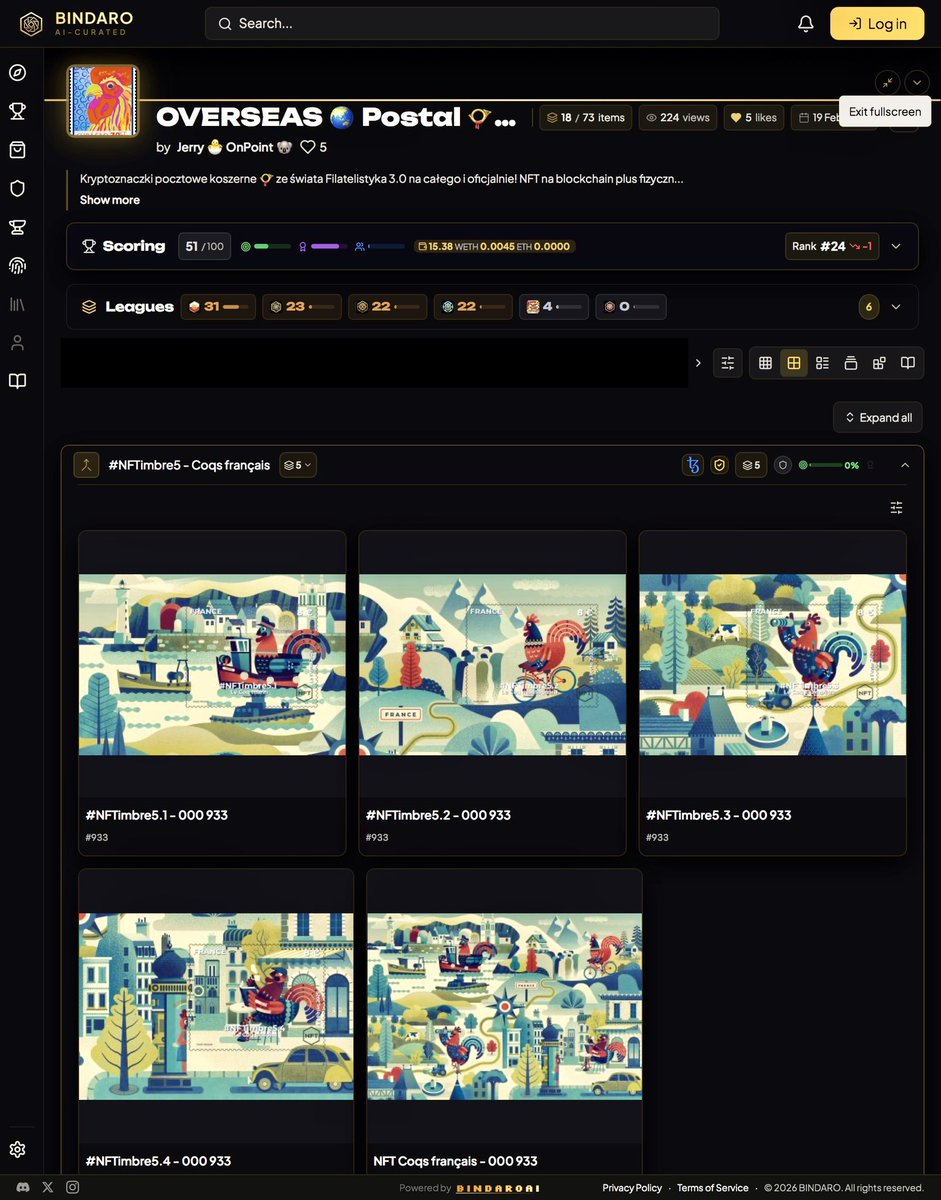Click the league badge showing 31

pos(218,307)
